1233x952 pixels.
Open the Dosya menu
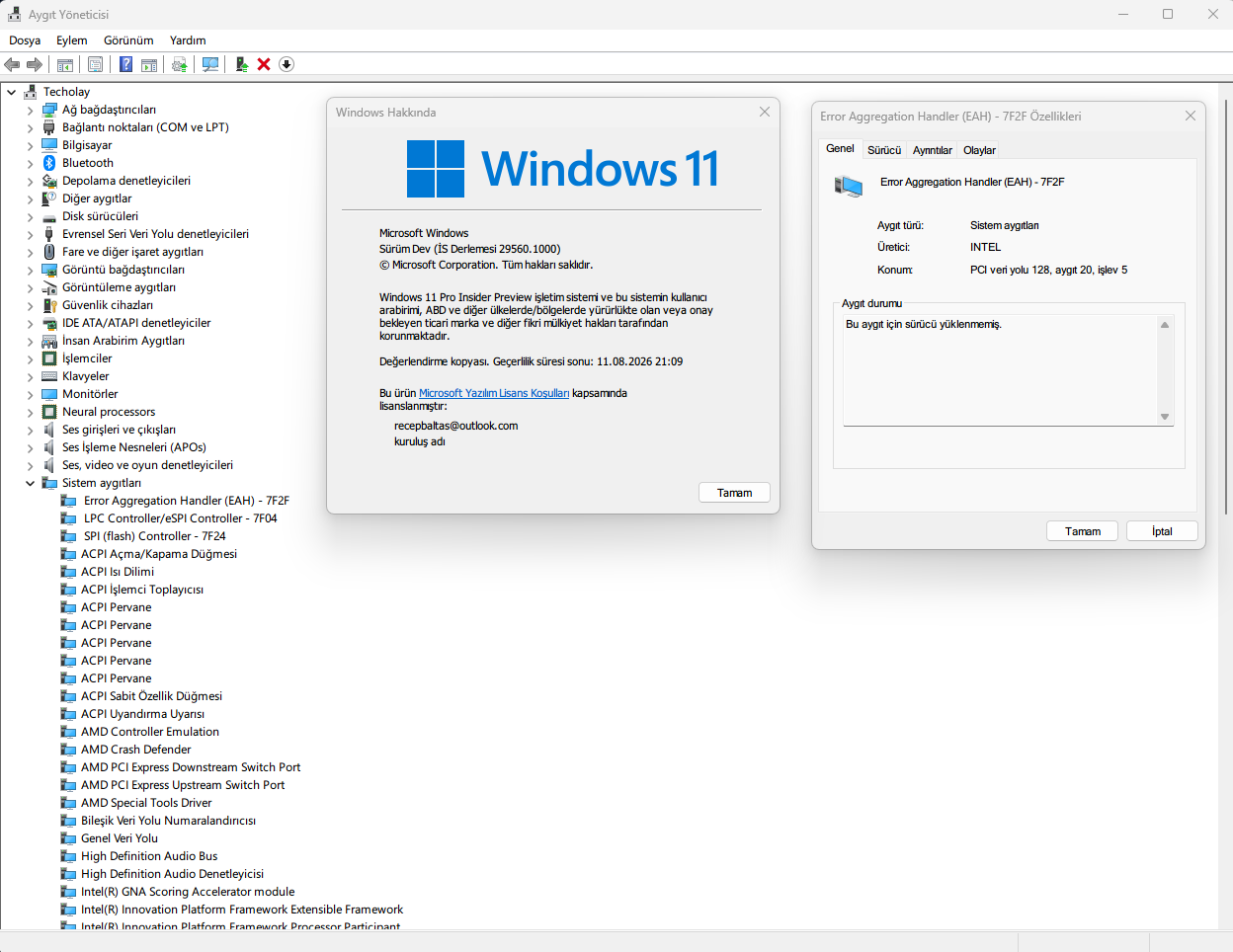(x=25, y=40)
